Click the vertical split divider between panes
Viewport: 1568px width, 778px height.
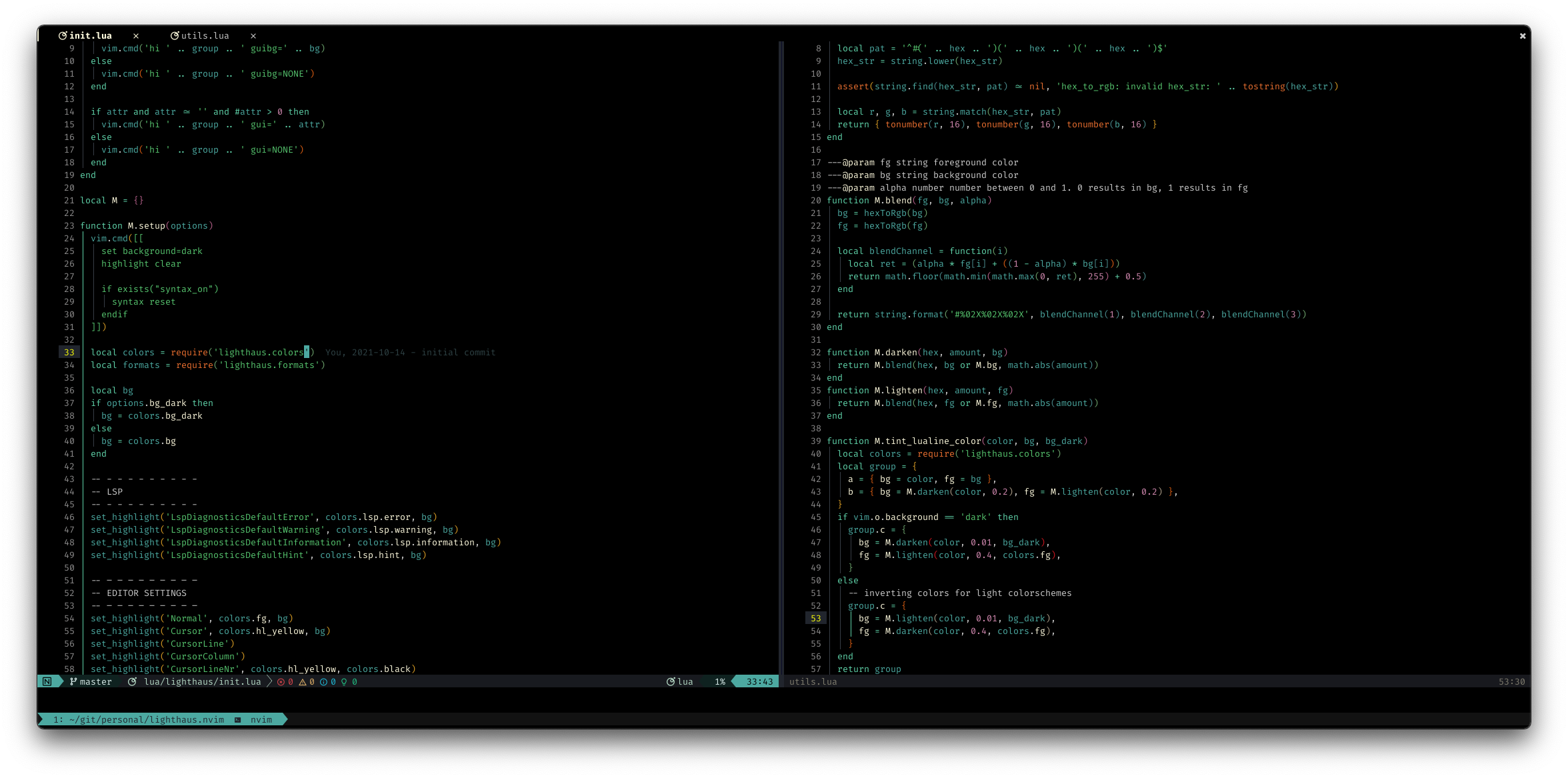coord(781,359)
